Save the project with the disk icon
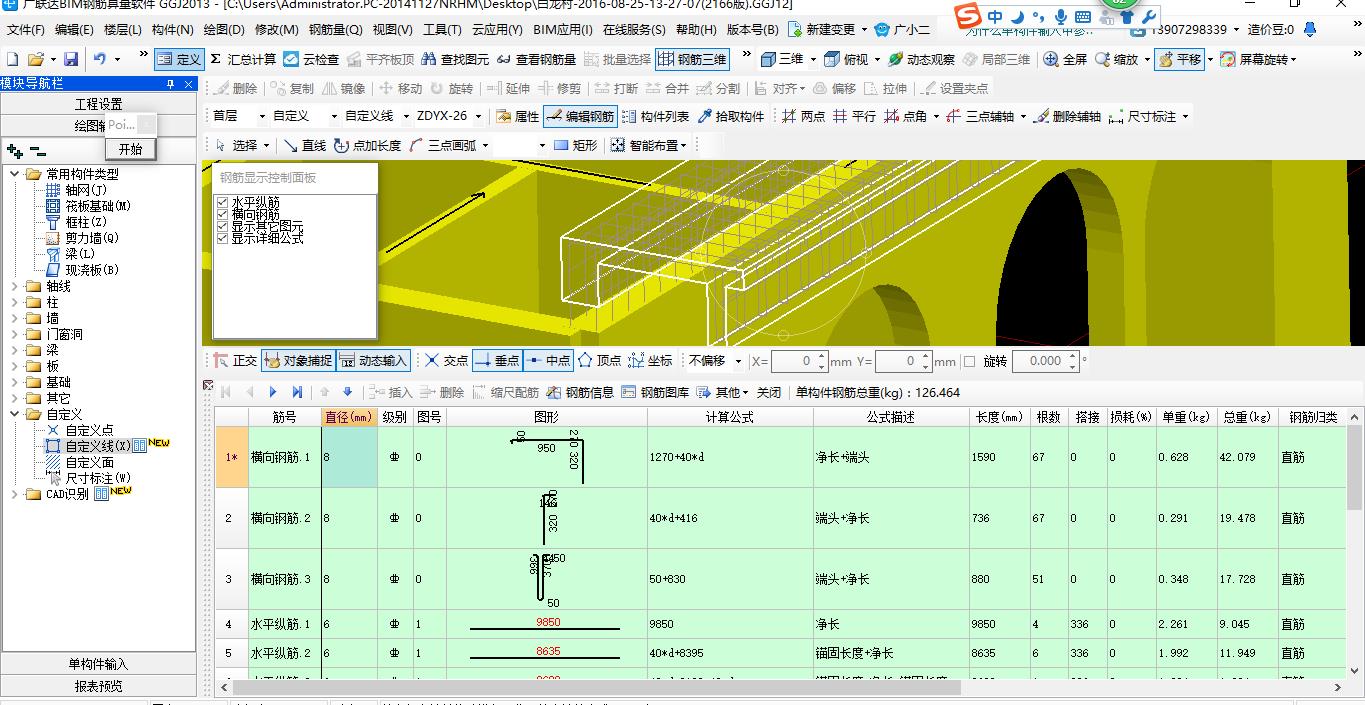Image resolution: width=1365 pixels, height=705 pixels. coord(71,59)
